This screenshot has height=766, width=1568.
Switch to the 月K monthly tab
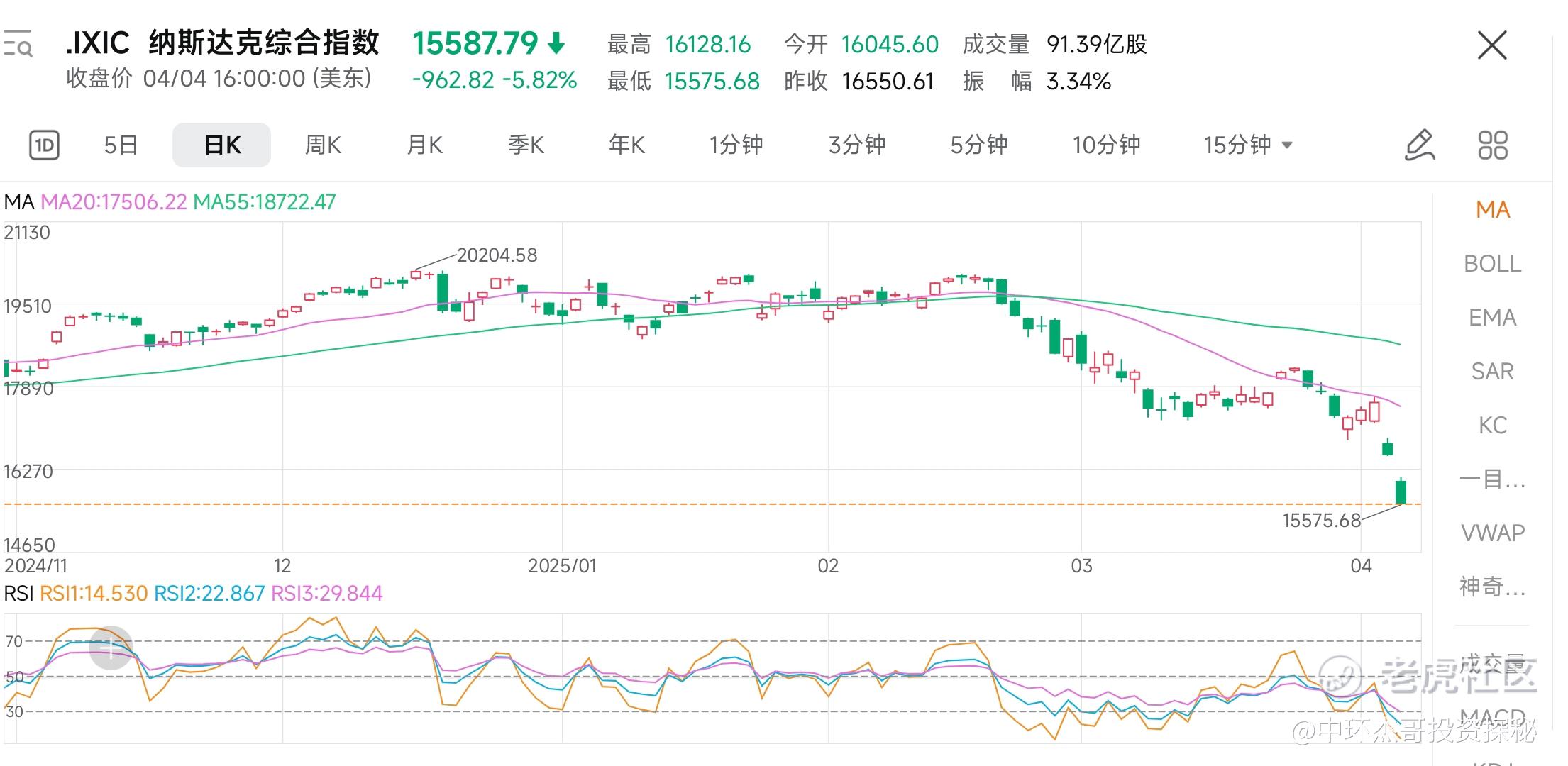point(424,145)
